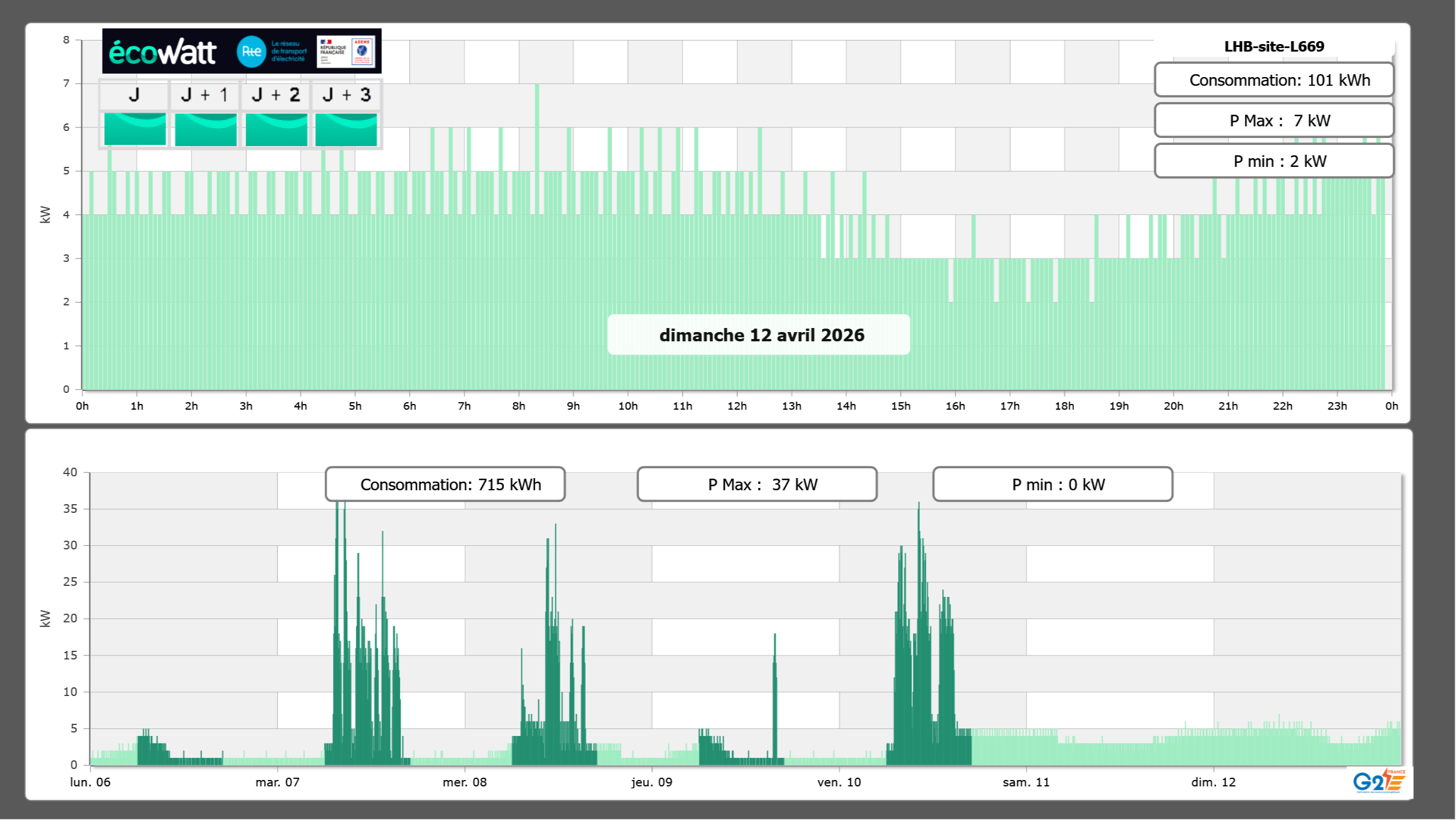This screenshot has height=820, width=1456.
Task: Click the P min : 0 kW box
Action: pos(1052,484)
